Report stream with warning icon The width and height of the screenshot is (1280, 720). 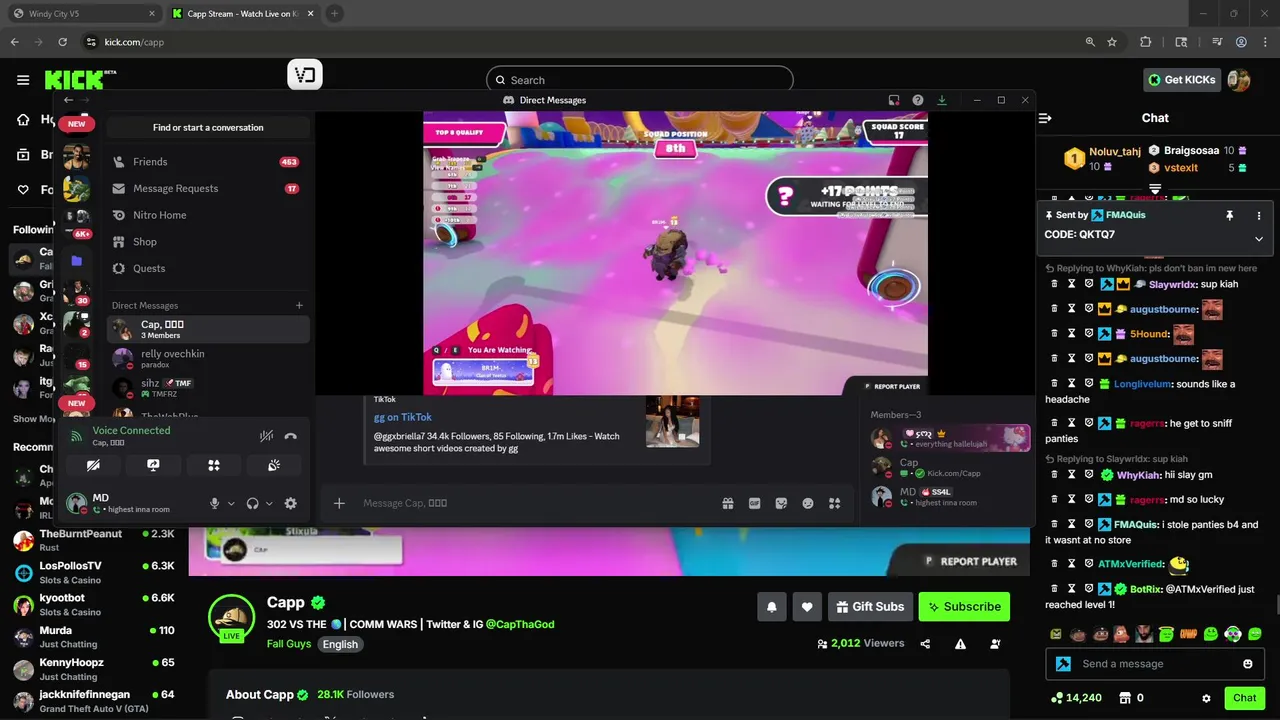(x=960, y=644)
